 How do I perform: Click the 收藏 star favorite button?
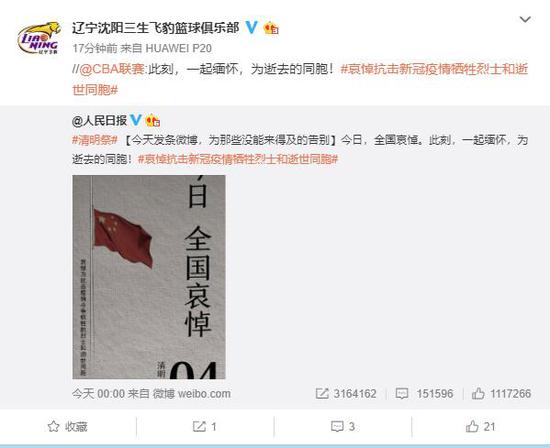67,427
